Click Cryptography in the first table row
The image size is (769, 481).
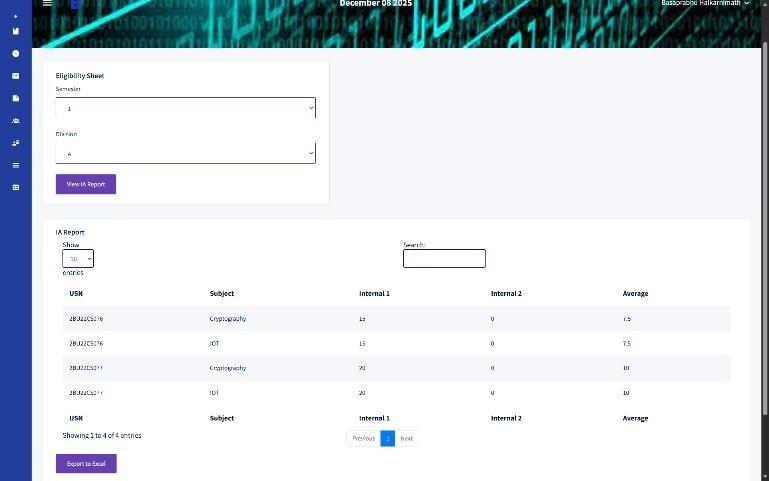pyautogui.click(x=228, y=319)
